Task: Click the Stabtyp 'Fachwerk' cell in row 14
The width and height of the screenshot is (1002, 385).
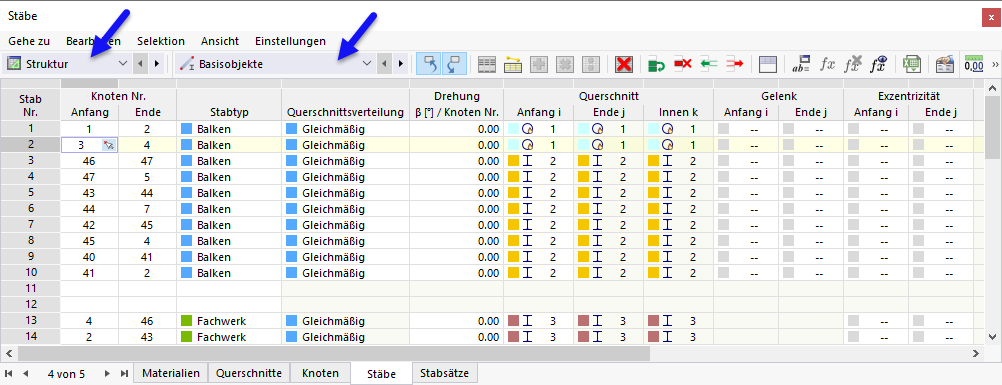Action: pos(229,336)
